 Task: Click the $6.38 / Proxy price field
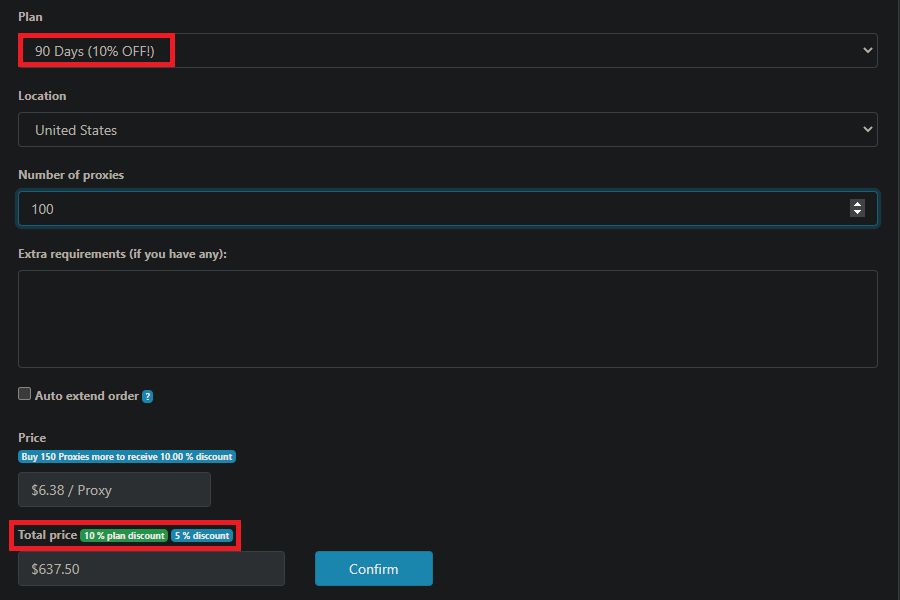point(114,490)
